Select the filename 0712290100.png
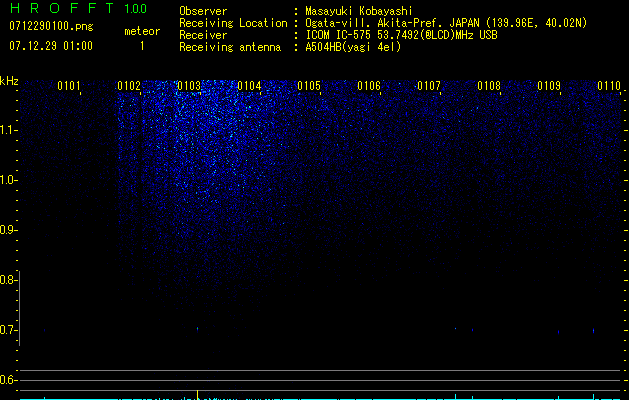The width and height of the screenshot is (629, 400). (x=51, y=27)
